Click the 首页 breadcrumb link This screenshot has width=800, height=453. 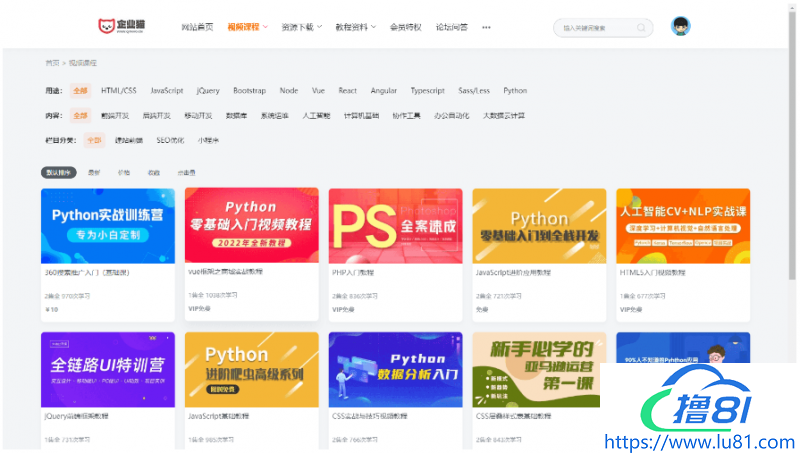[x=51, y=62]
